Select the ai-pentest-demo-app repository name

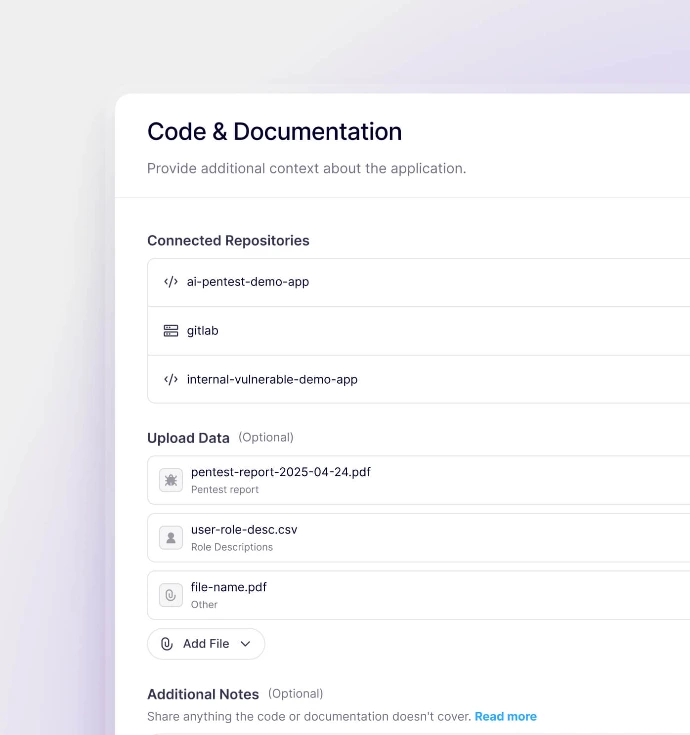(248, 282)
